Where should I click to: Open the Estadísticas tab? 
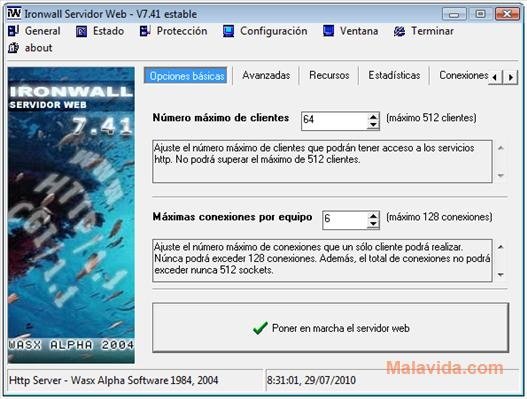point(394,75)
